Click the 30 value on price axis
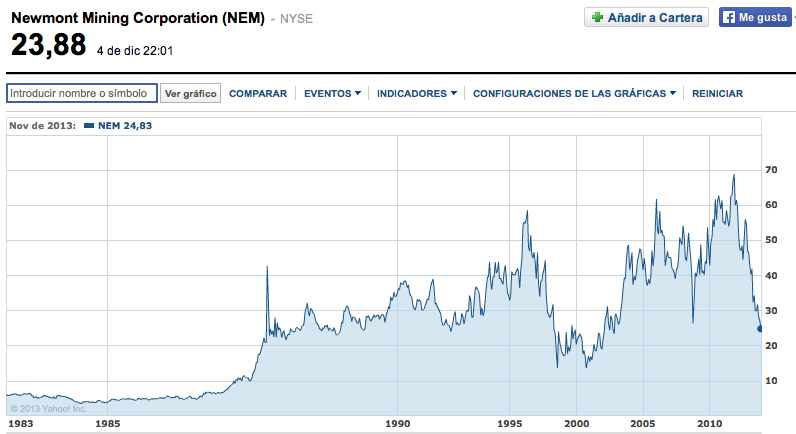 [x=771, y=311]
